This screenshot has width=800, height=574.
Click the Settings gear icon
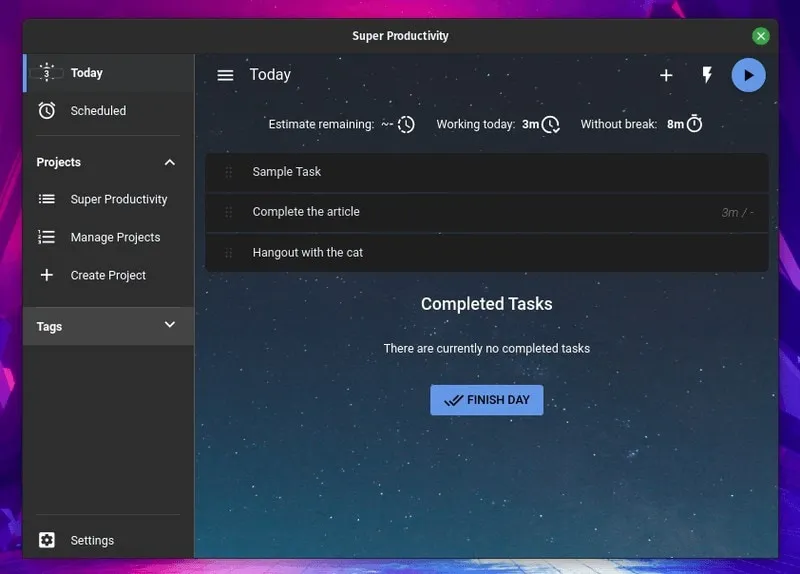click(47, 540)
